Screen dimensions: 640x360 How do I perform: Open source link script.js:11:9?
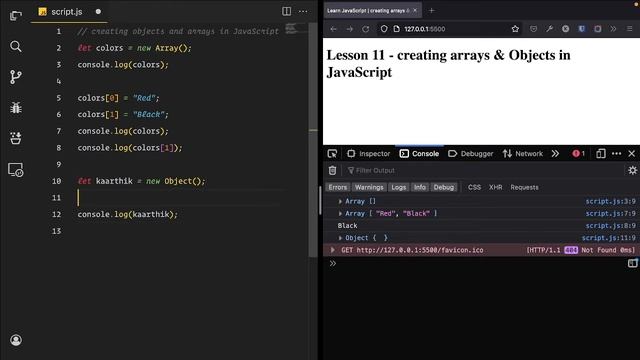(609, 238)
